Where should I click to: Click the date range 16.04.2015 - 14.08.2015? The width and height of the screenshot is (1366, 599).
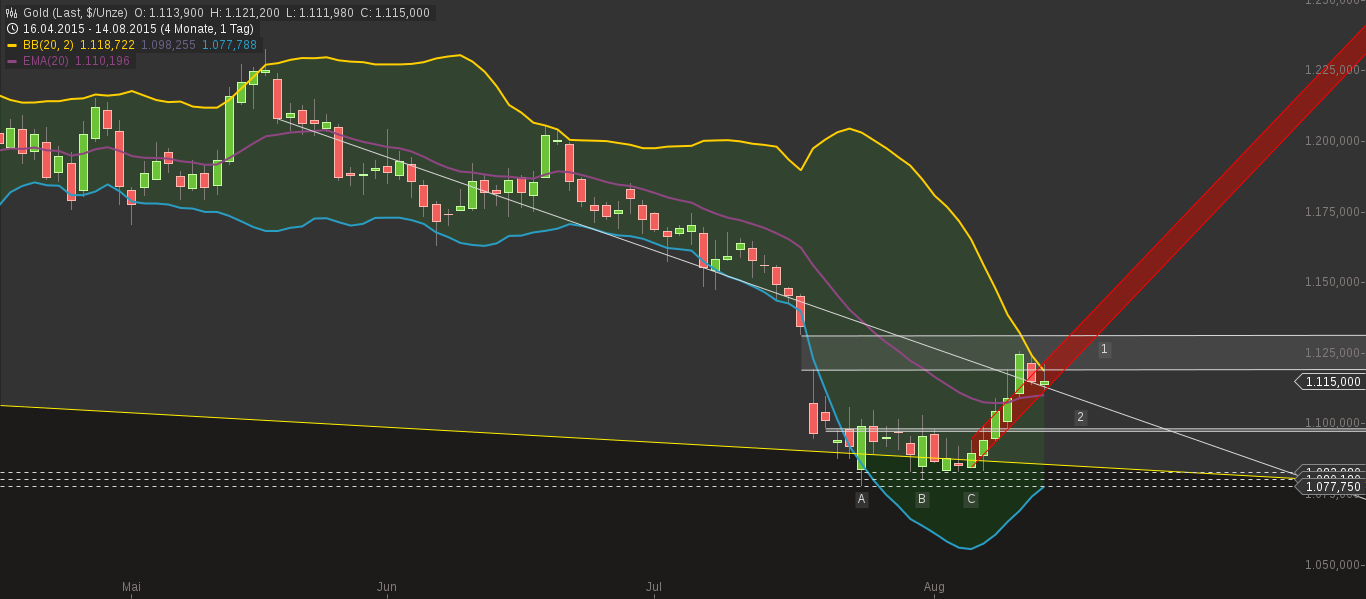(x=89, y=29)
